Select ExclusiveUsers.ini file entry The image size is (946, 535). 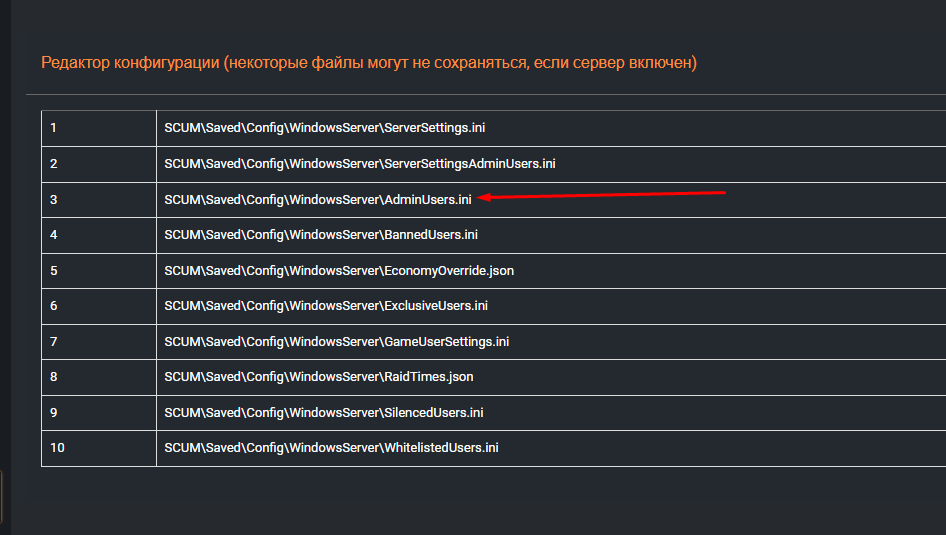[x=325, y=306]
